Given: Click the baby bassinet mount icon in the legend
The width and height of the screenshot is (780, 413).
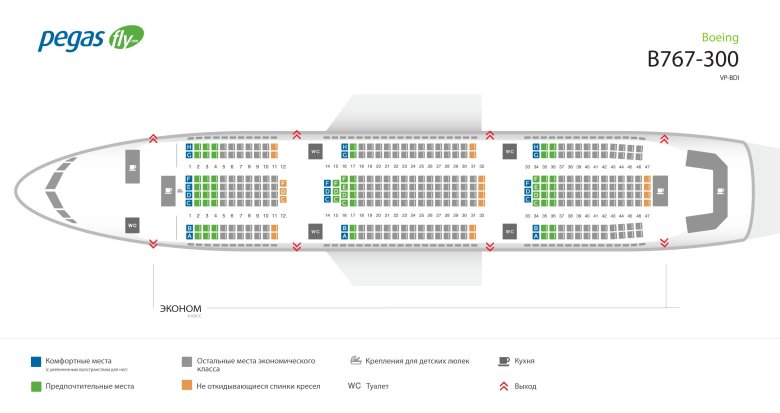Looking at the screenshot, I should (x=356, y=360).
